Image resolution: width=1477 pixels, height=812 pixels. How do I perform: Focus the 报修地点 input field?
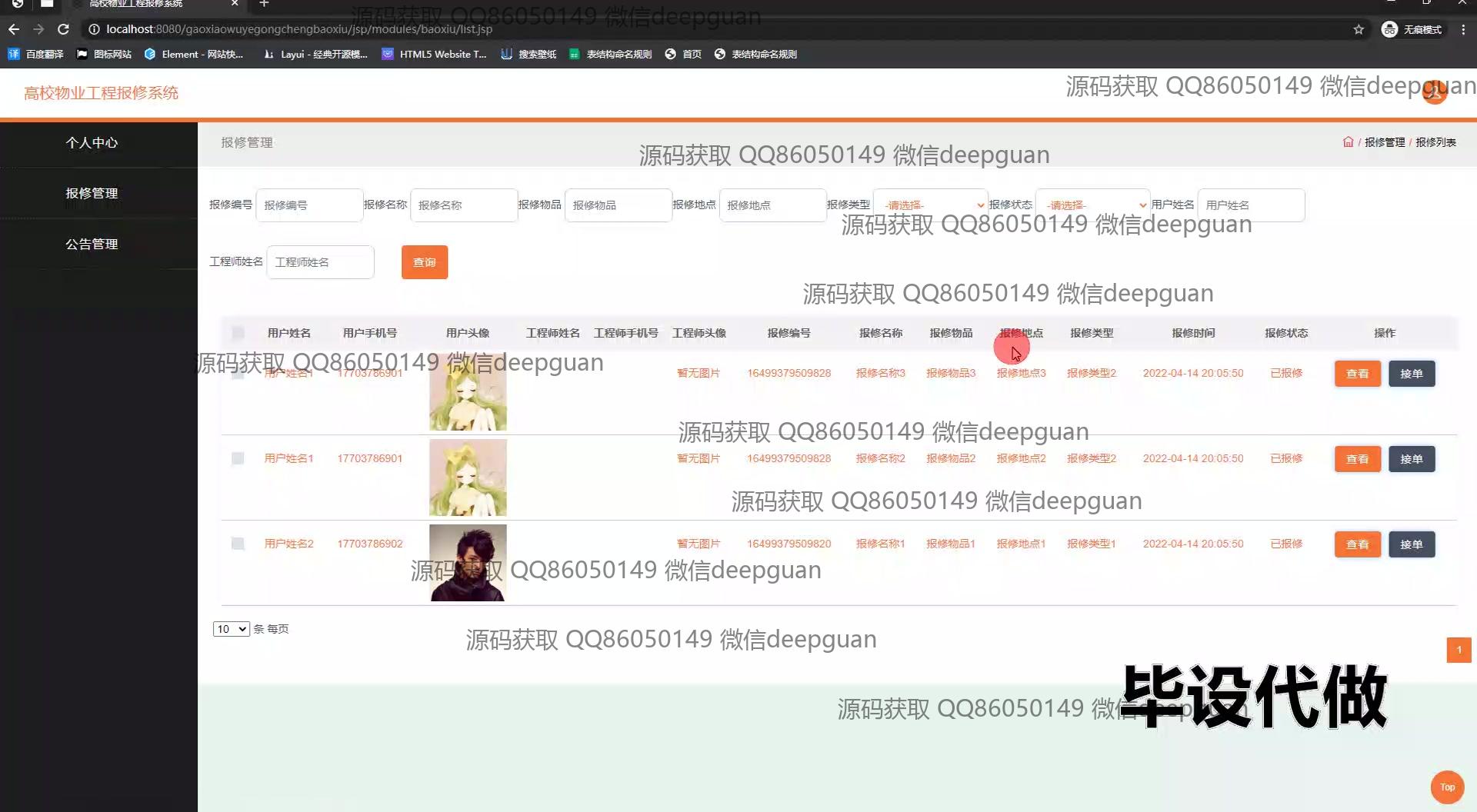point(773,205)
